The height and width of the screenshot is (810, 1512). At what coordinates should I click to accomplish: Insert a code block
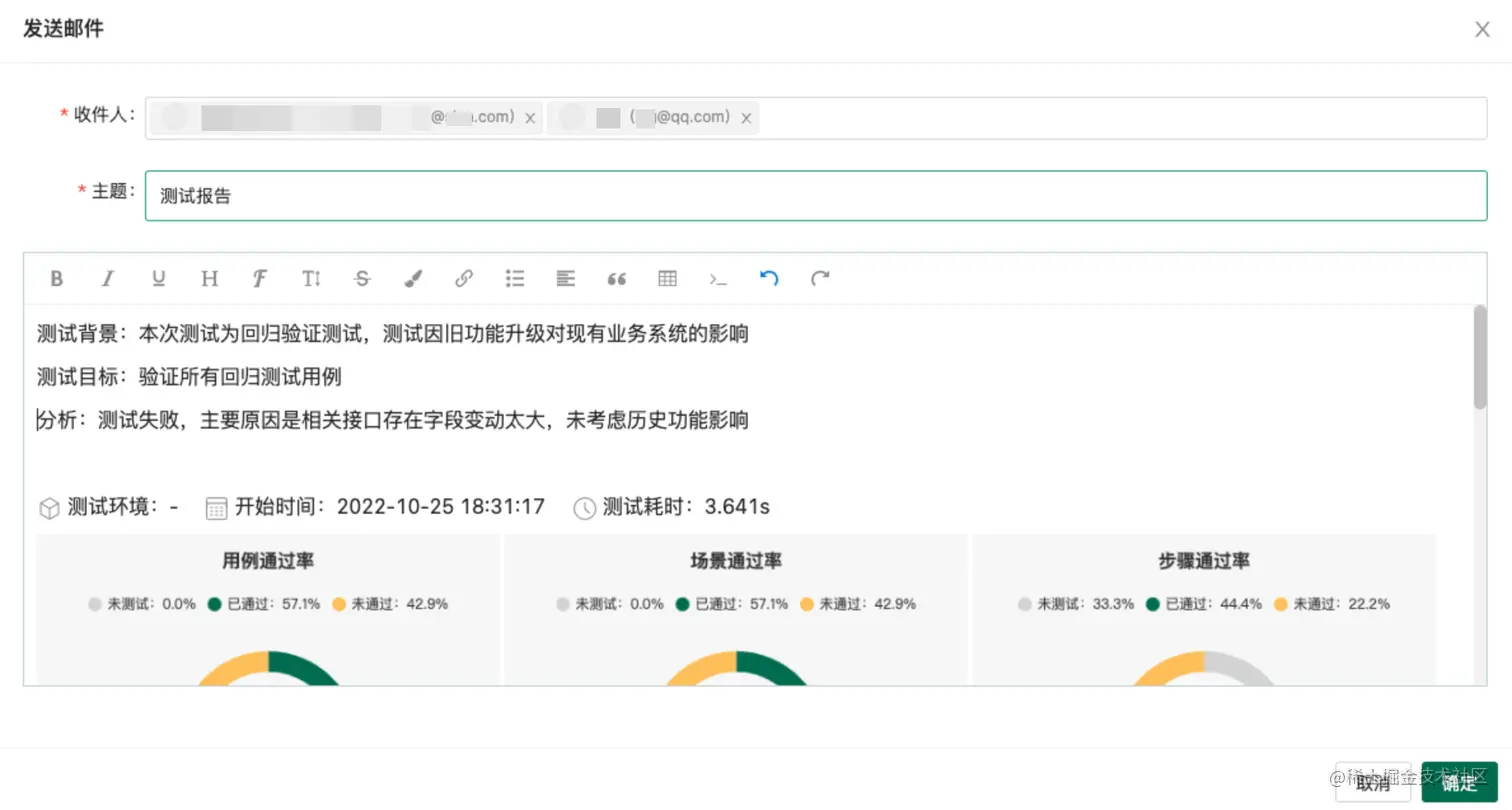718,279
